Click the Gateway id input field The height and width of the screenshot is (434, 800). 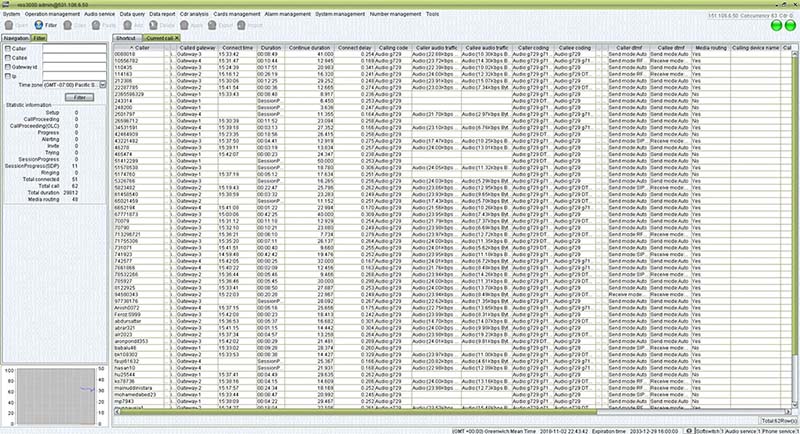[74, 67]
